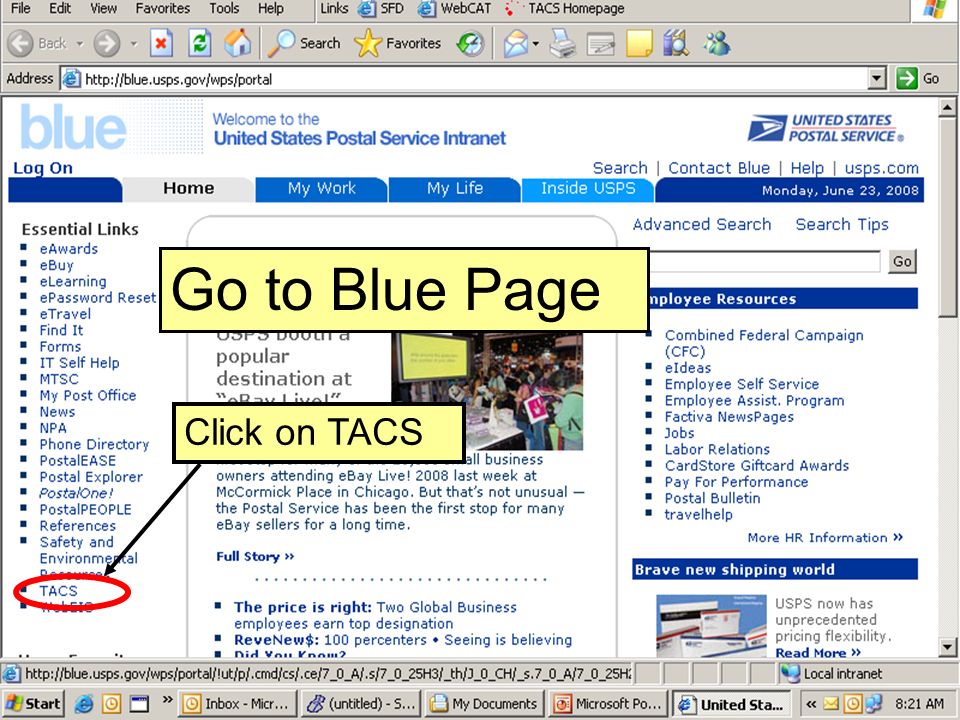The height and width of the screenshot is (720, 960).
Task: Click the Favorites star toolbar button
Action: pyautogui.click(x=397, y=43)
